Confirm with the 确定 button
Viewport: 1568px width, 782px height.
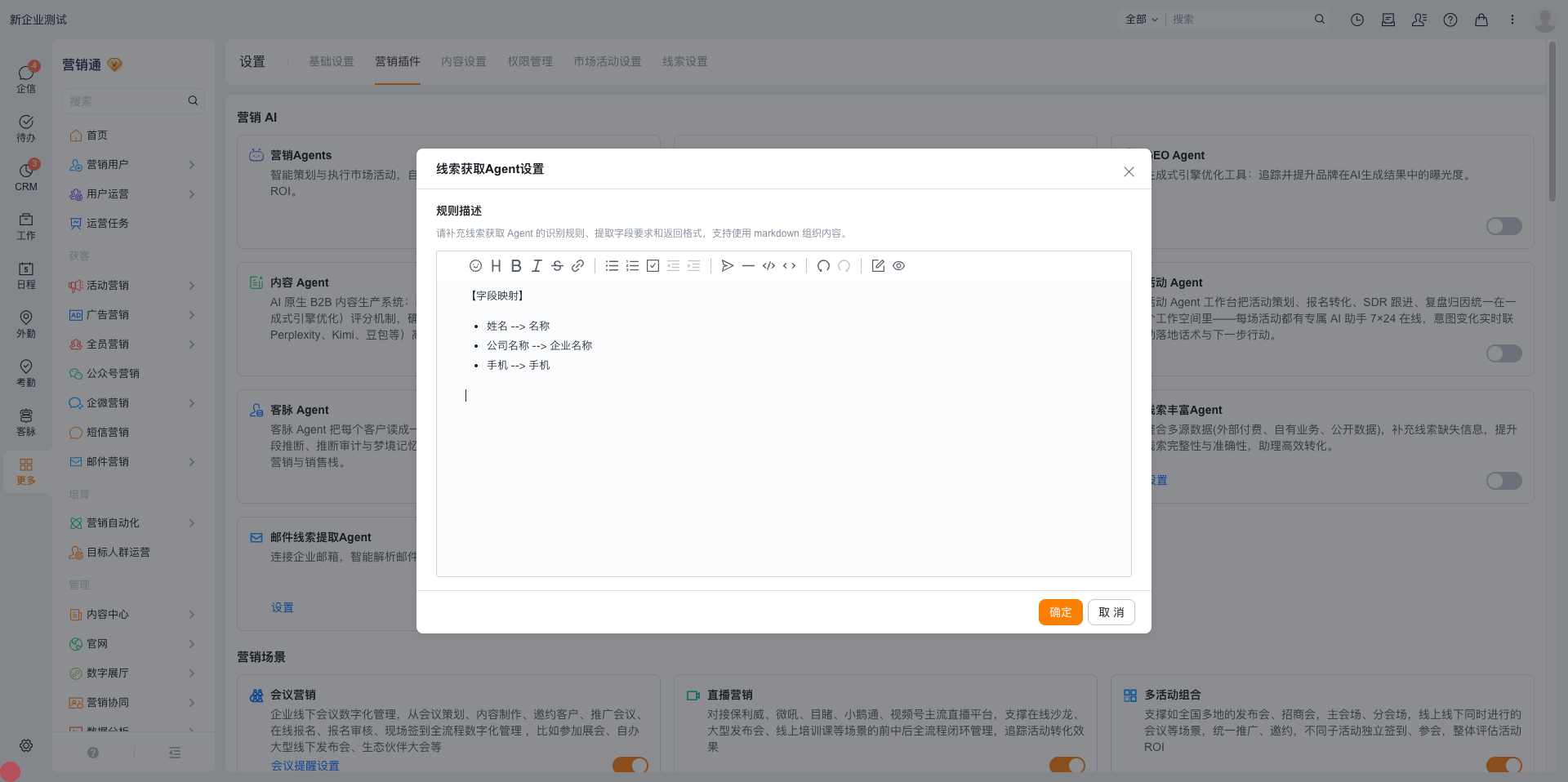tap(1060, 612)
